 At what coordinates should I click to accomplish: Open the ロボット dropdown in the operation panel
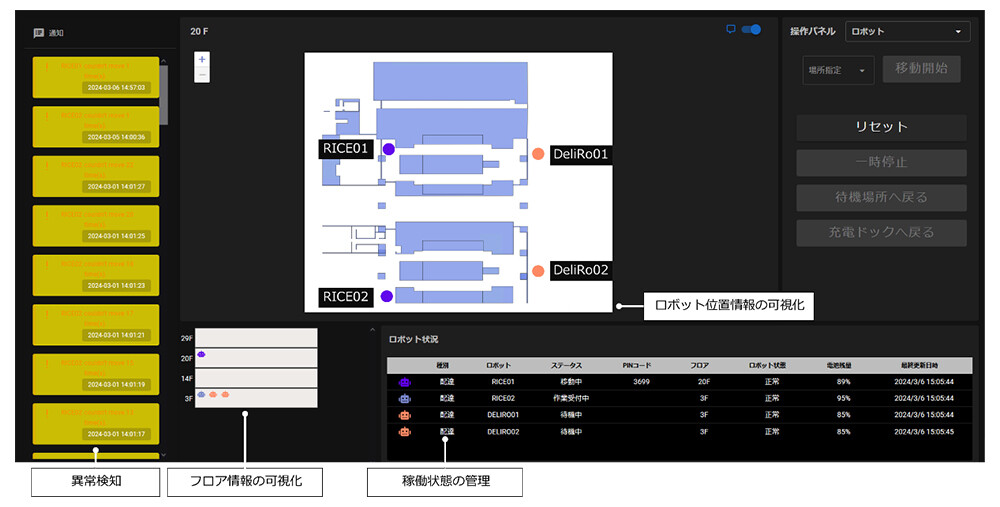(908, 31)
